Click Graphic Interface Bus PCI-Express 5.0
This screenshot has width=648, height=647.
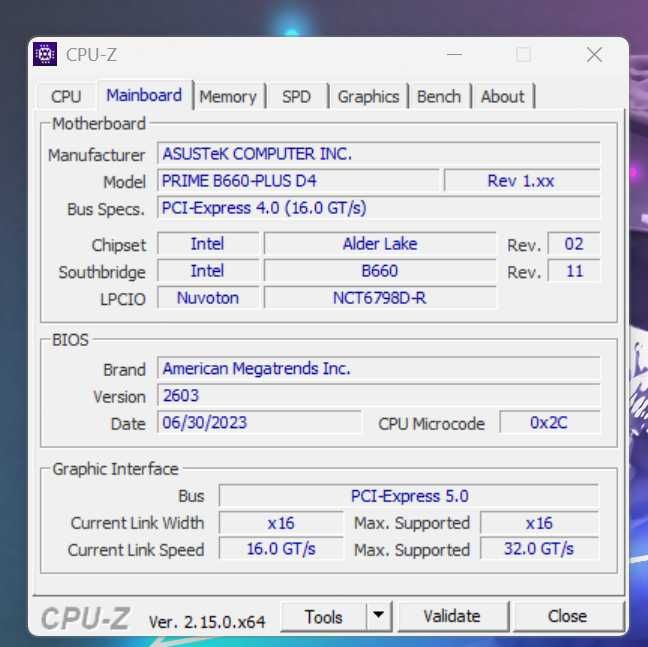409,496
